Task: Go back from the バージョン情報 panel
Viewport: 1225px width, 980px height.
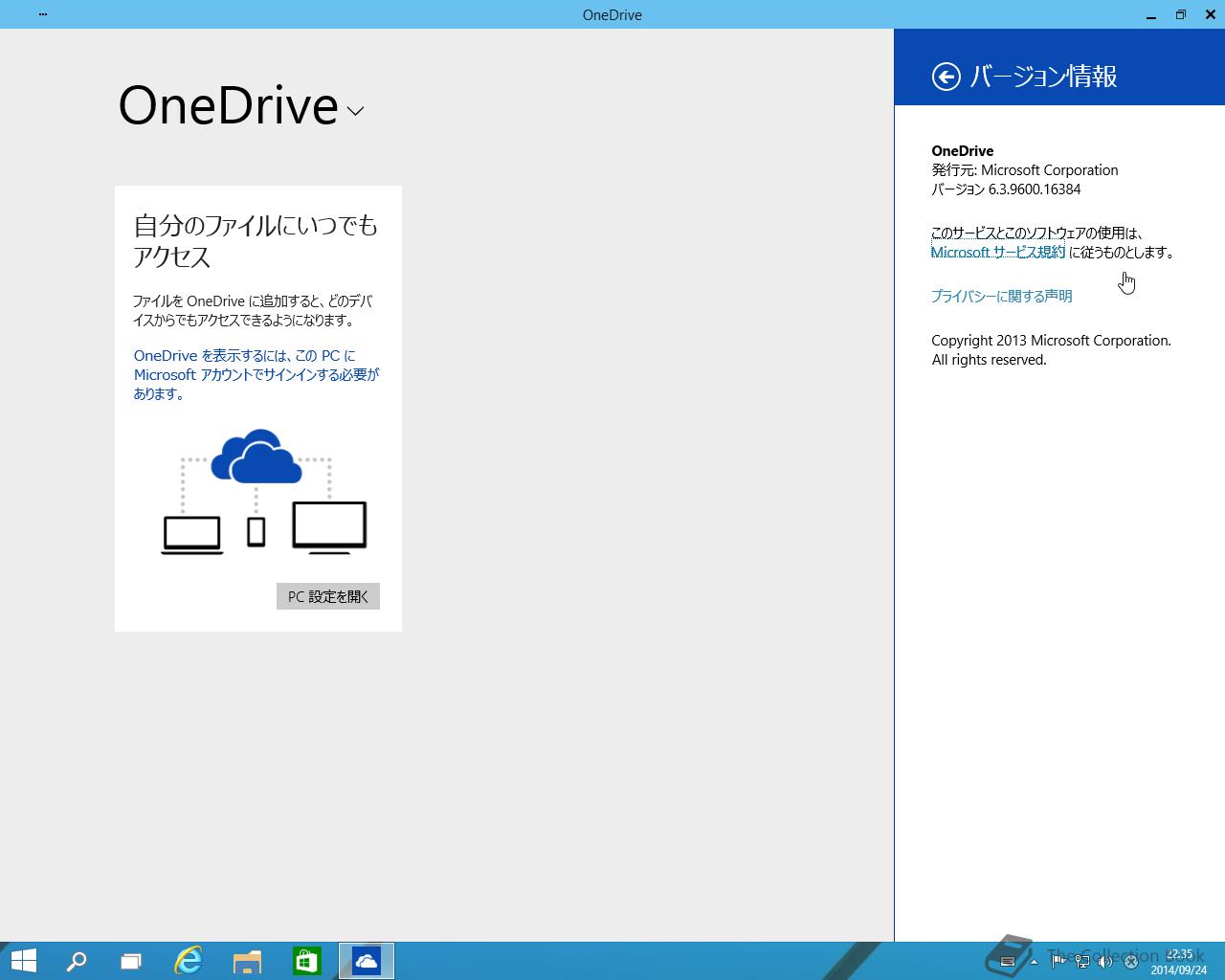Action: (x=946, y=77)
